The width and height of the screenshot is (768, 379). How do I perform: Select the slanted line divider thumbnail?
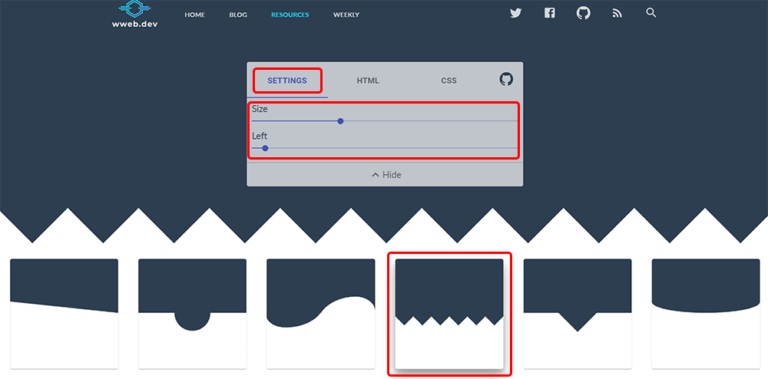click(64, 314)
